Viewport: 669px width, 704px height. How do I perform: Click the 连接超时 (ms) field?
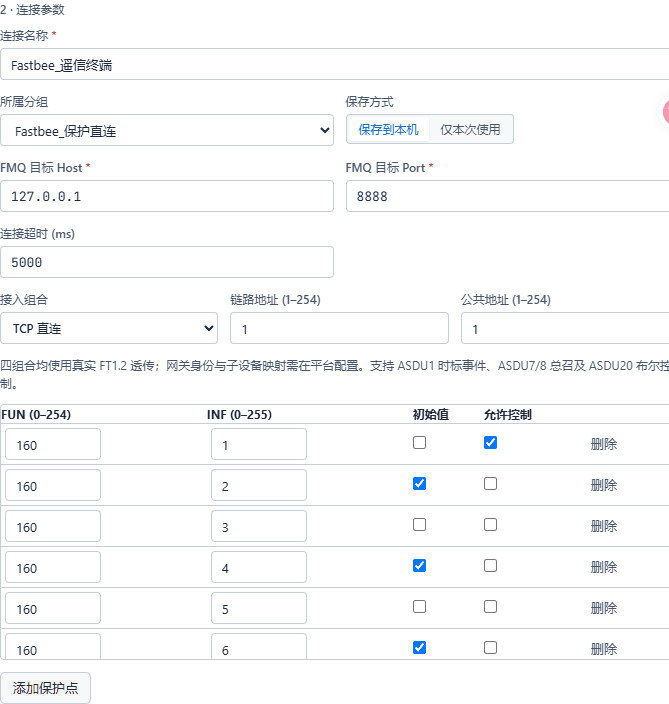click(x=167, y=262)
